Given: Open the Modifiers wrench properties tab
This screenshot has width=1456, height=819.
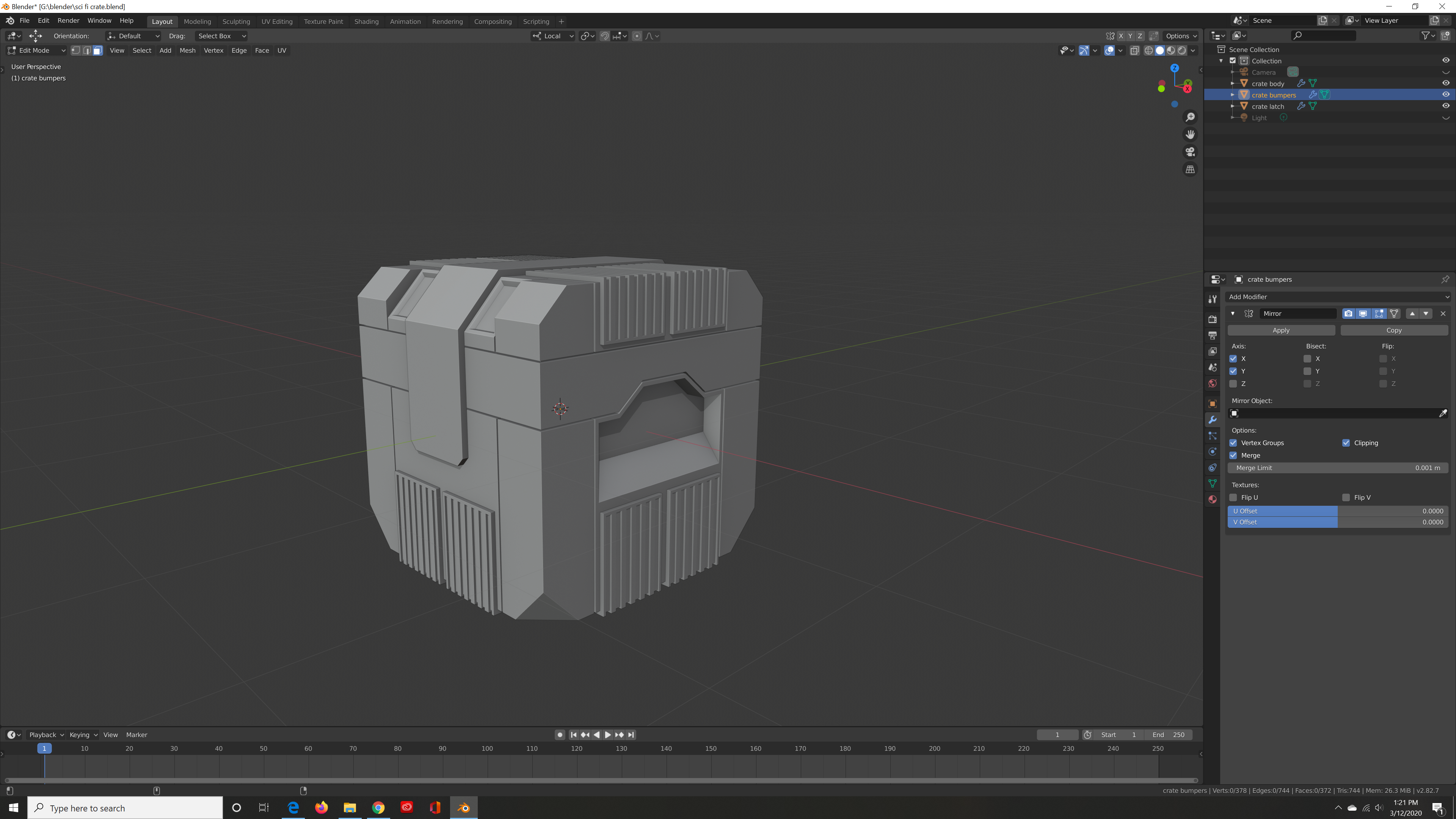Looking at the screenshot, I should (x=1212, y=420).
